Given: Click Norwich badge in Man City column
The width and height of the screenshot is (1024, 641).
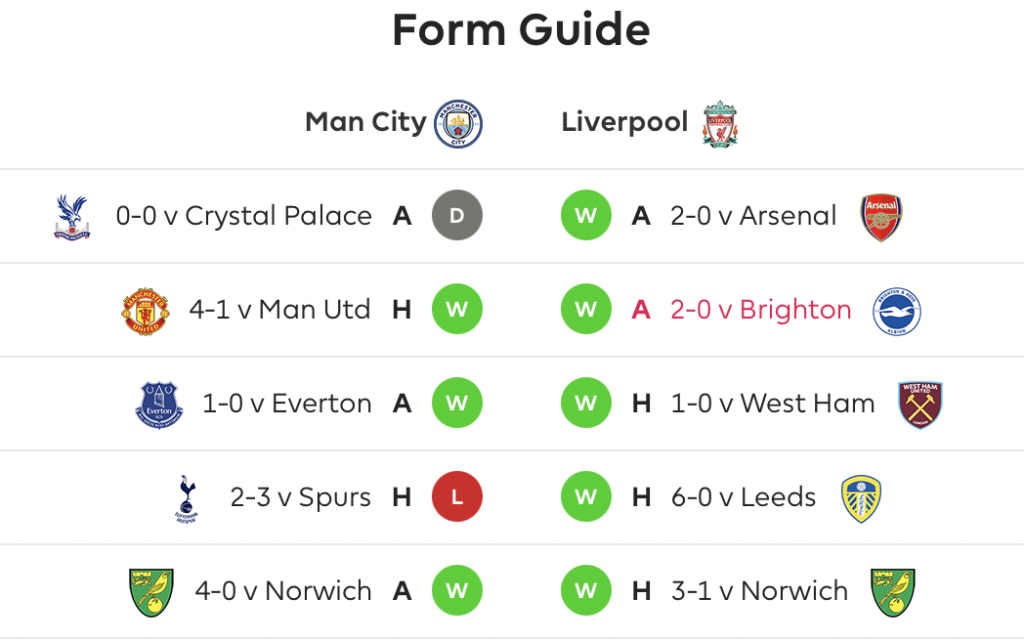Looking at the screenshot, I should [x=151, y=593].
